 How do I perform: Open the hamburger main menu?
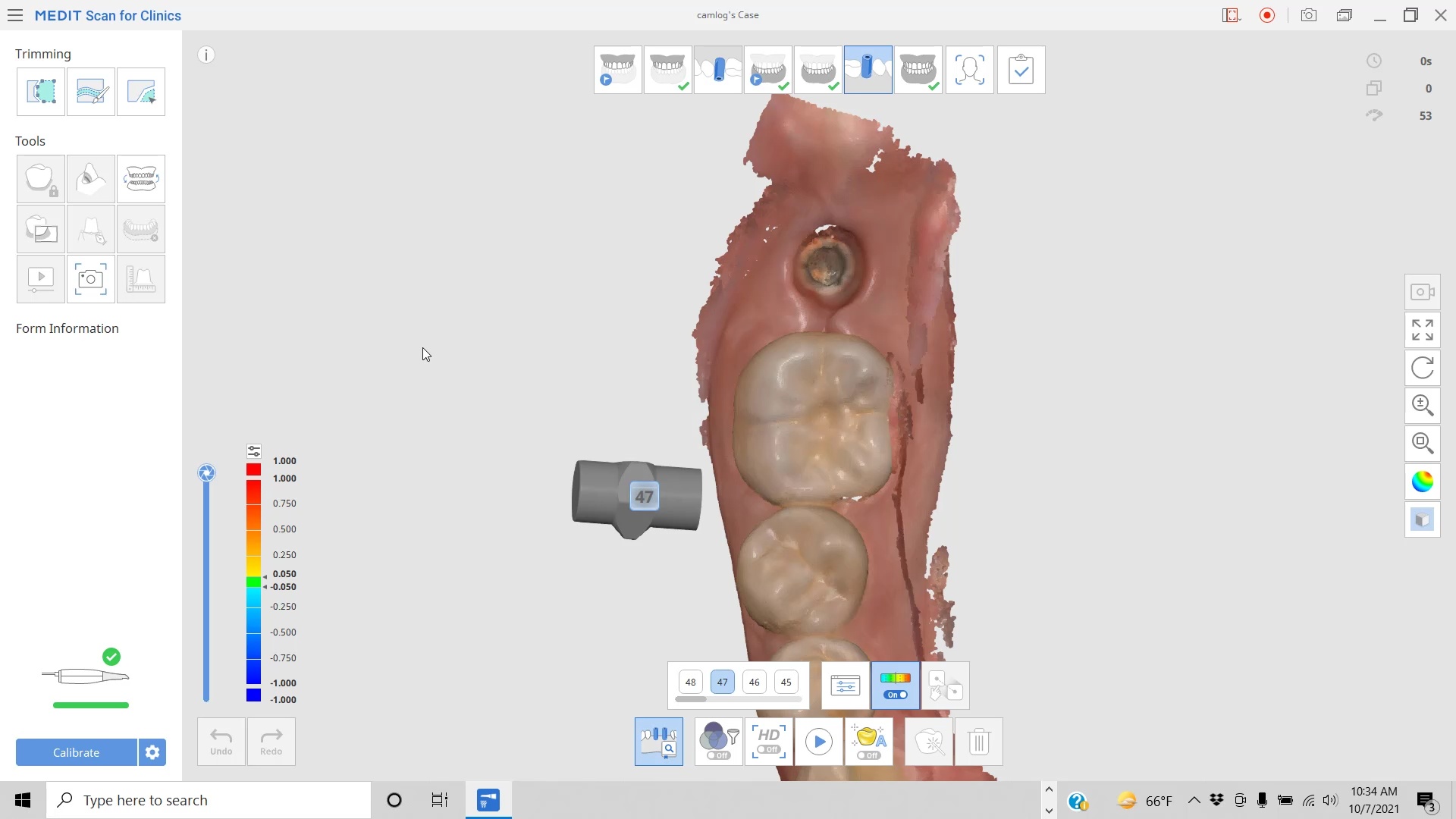[15, 15]
